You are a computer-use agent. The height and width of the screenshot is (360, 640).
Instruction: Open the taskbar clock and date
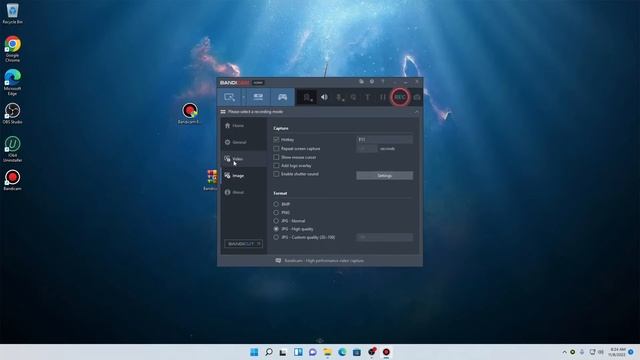coord(617,352)
